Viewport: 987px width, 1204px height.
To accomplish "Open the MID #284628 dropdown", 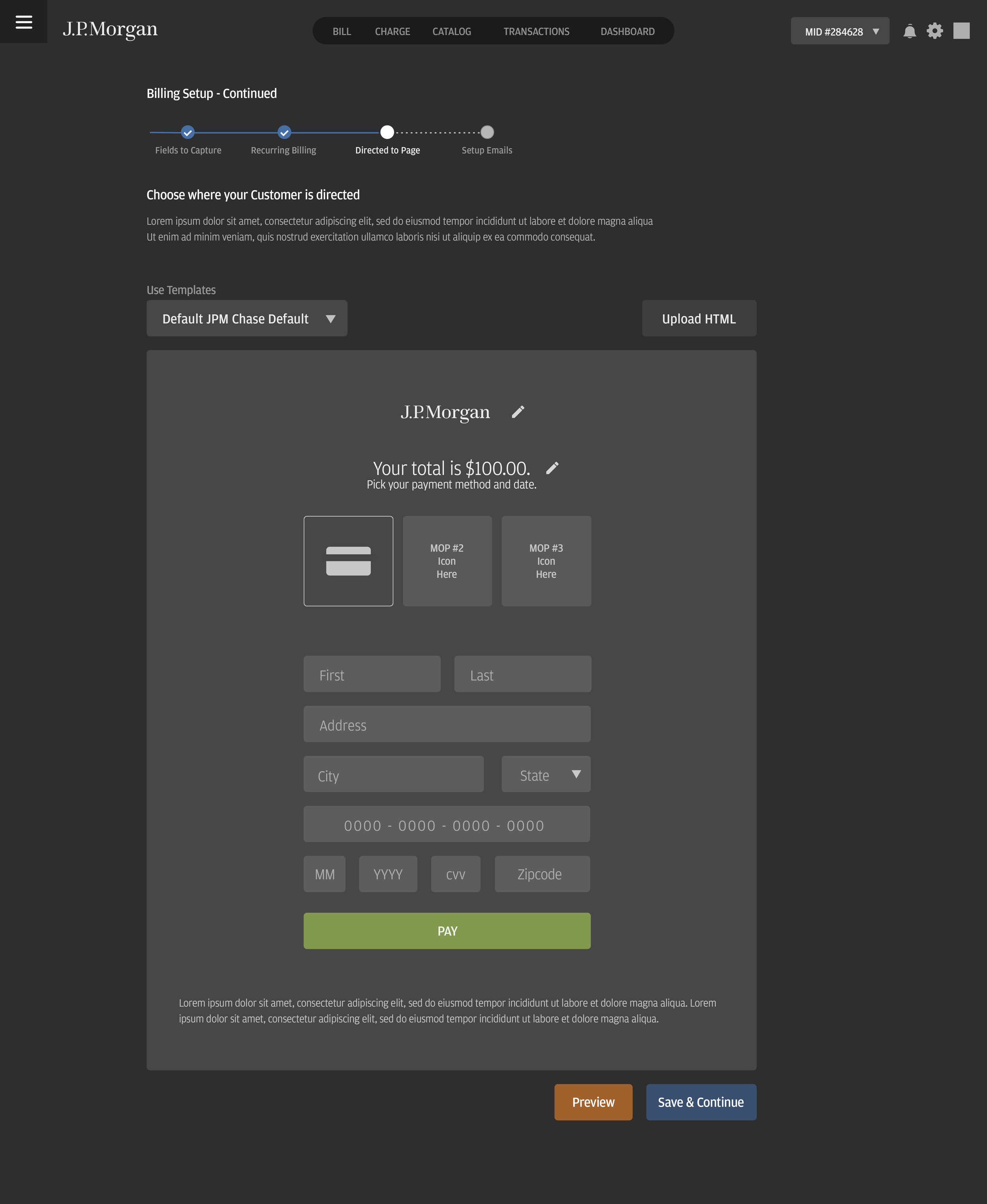I will point(840,31).
